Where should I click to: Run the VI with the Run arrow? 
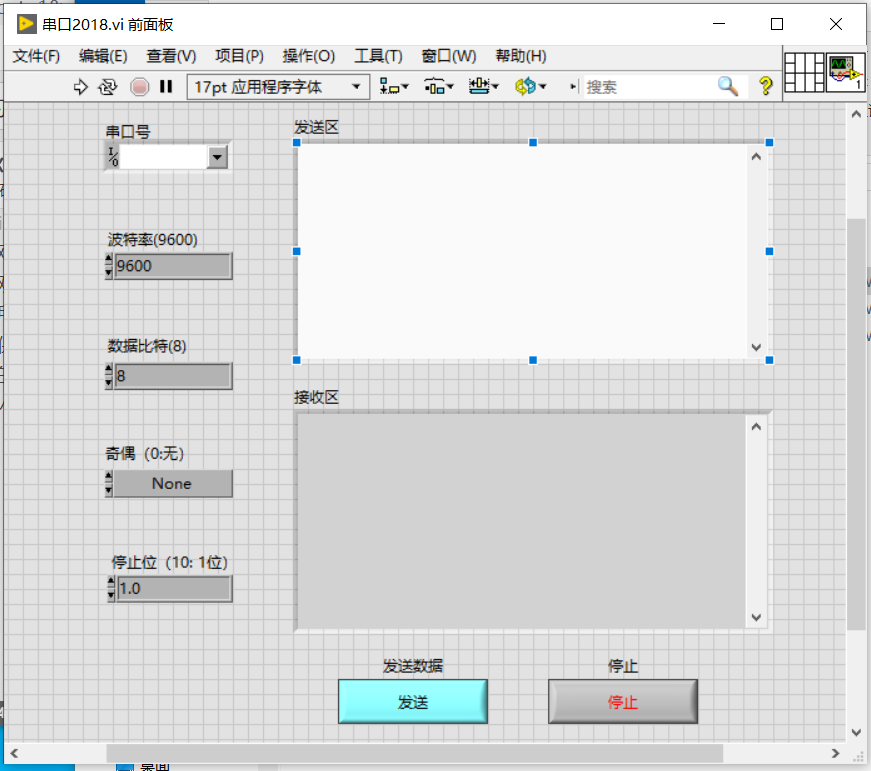(x=79, y=87)
